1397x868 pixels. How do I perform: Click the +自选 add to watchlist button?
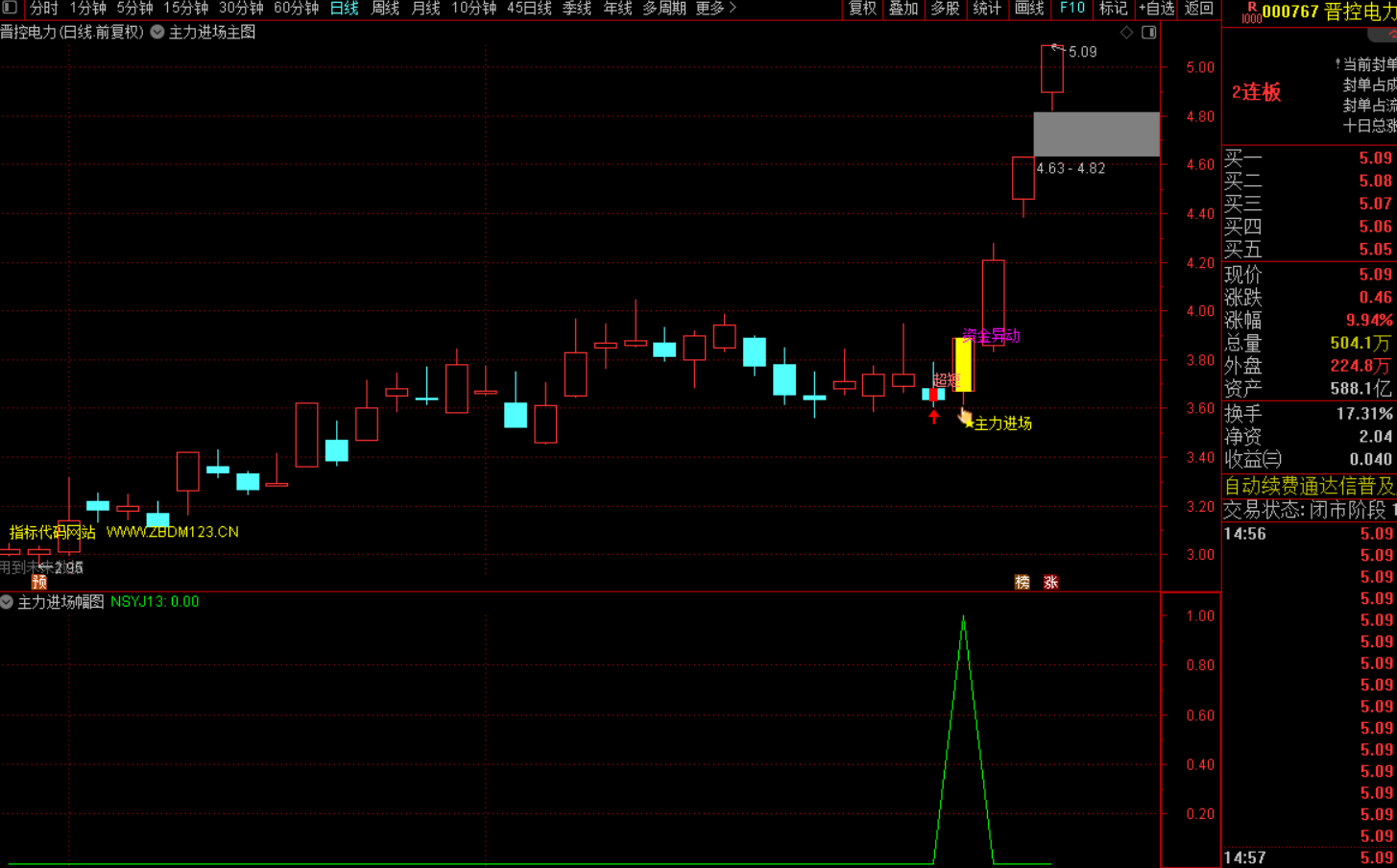pyautogui.click(x=1156, y=9)
